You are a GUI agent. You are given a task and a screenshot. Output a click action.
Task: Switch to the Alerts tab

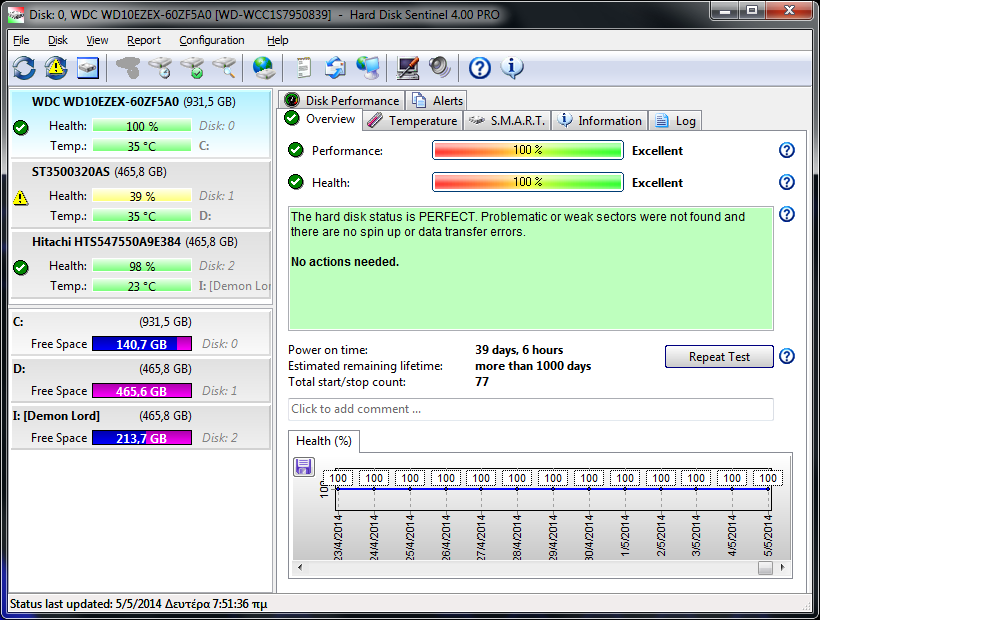[438, 100]
